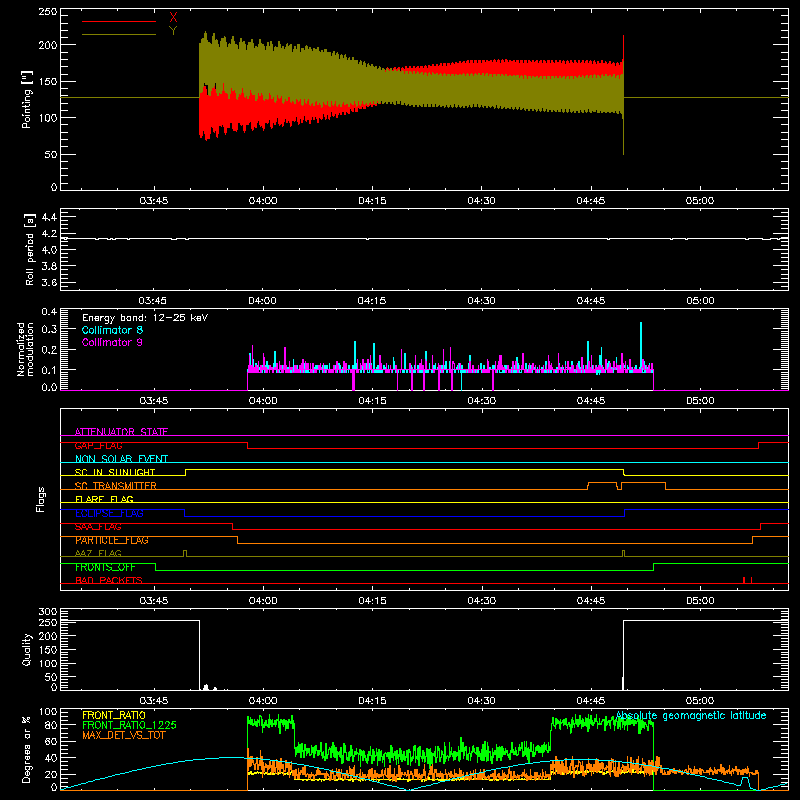Image resolution: width=800 pixels, height=800 pixels.
Task: Select the SC_TRANSMITTER flag label
Action: pyautogui.click(x=116, y=486)
